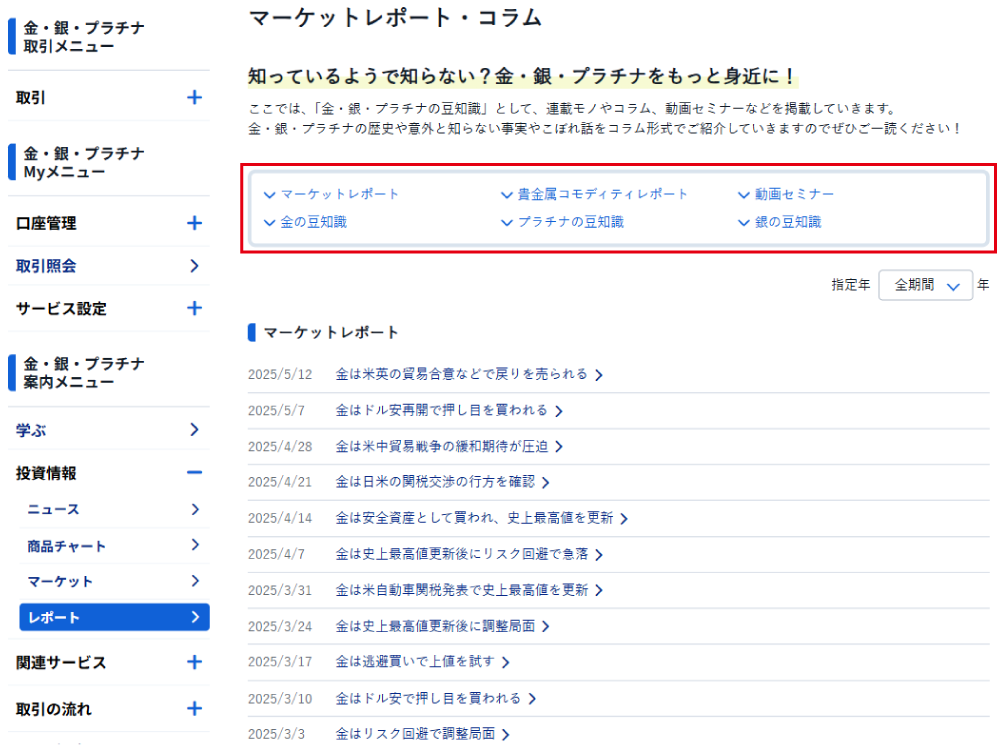Expand 関連サービス plus icon
The image size is (1000, 752).
point(194,662)
